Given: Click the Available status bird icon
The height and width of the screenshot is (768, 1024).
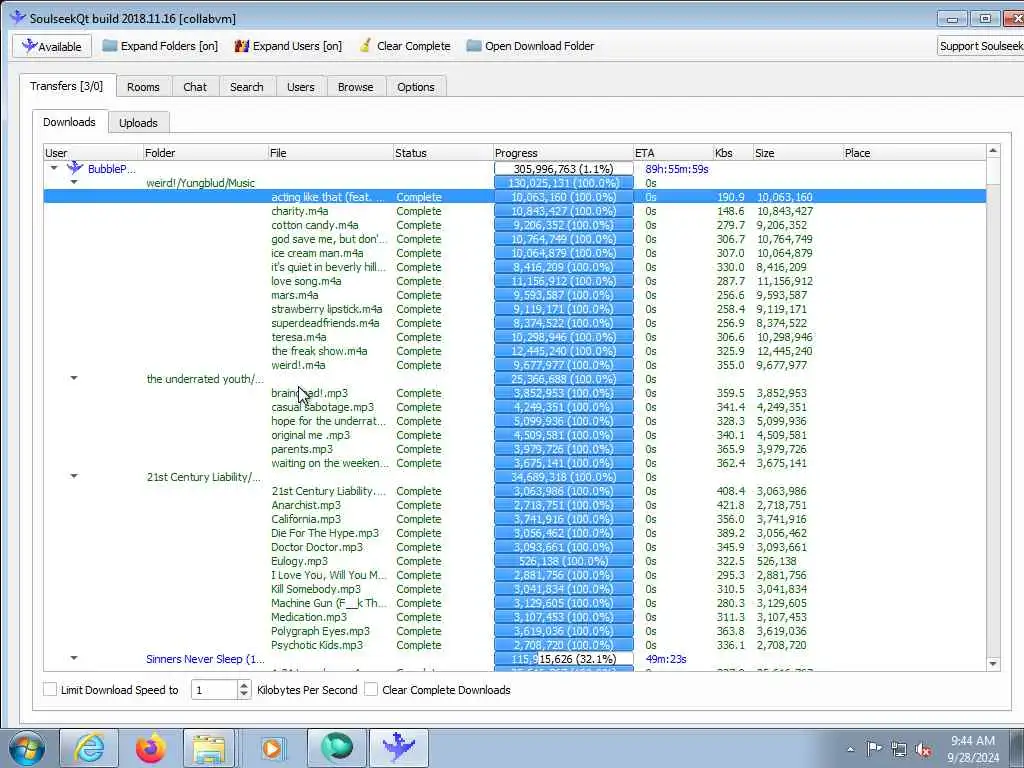Looking at the screenshot, I should (29, 46).
